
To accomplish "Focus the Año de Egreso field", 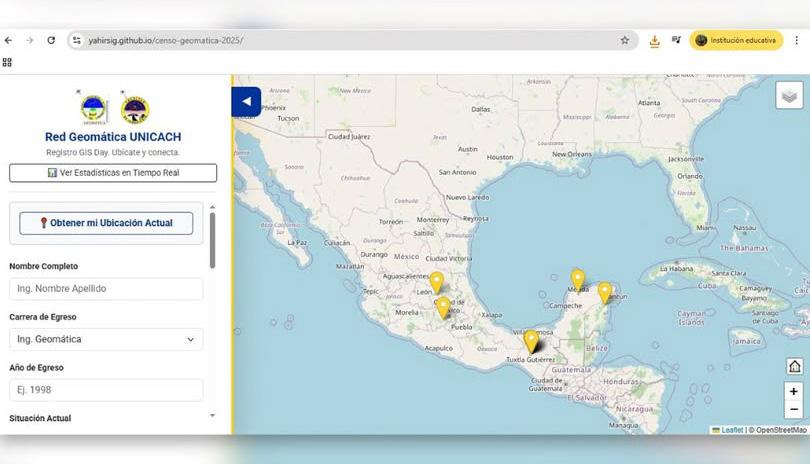I will pyautogui.click(x=106, y=390).
